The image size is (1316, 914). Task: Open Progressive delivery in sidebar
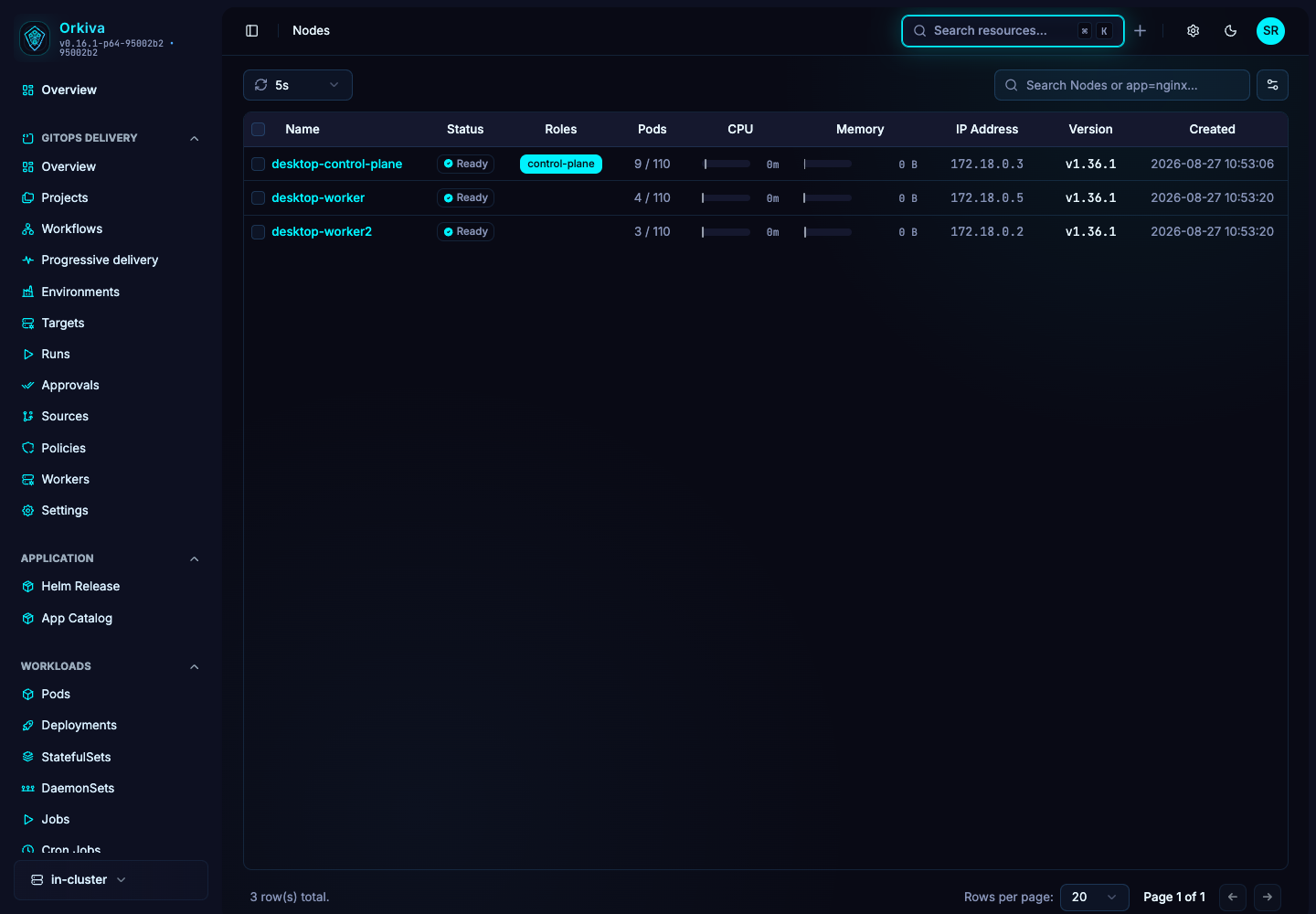tap(100, 260)
